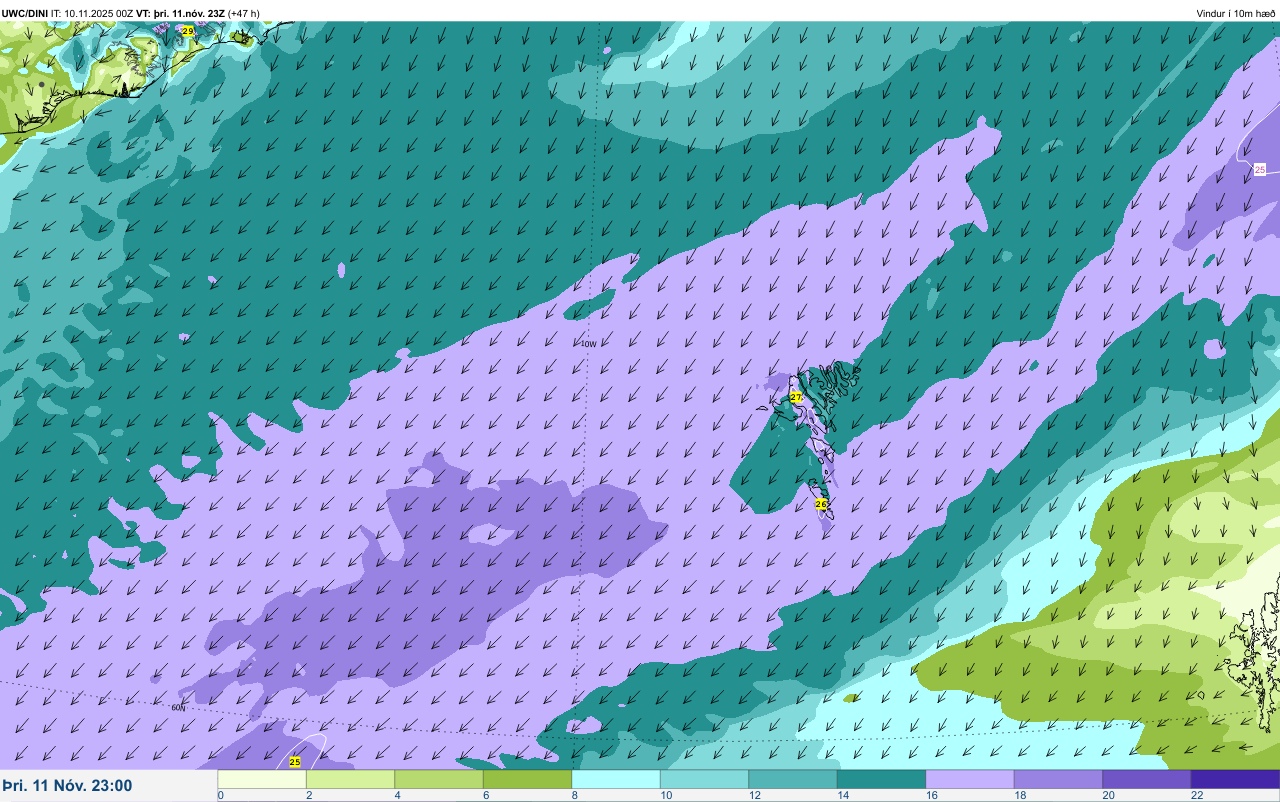The width and height of the screenshot is (1280, 802).
Task: Select the dark indigo legend swatch above 22
Action: [1235, 779]
